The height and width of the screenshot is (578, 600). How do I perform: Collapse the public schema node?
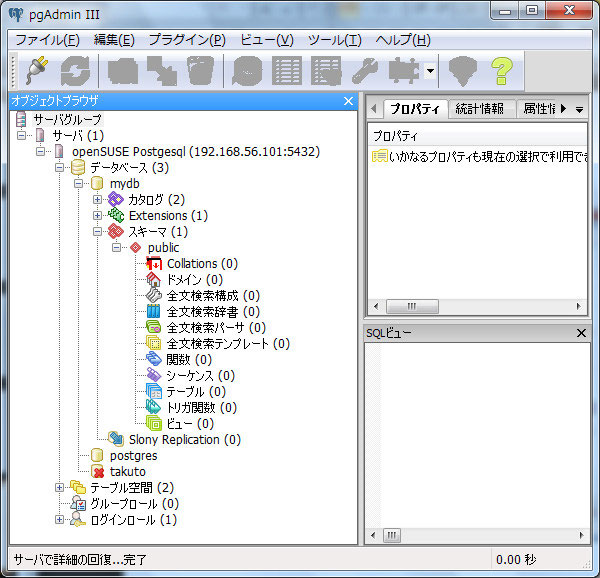pos(116,248)
